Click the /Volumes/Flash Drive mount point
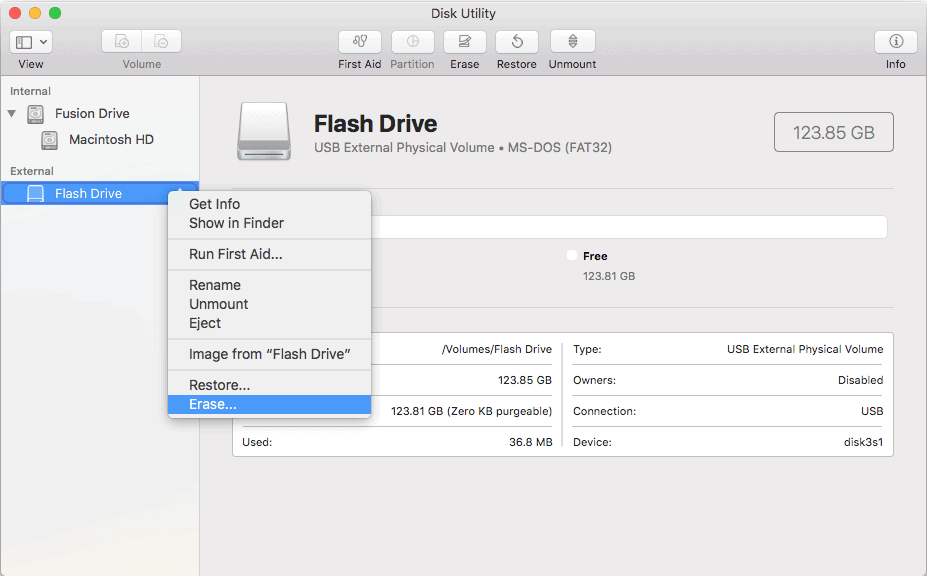This screenshot has width=927, height=576. tap(497, 350)
